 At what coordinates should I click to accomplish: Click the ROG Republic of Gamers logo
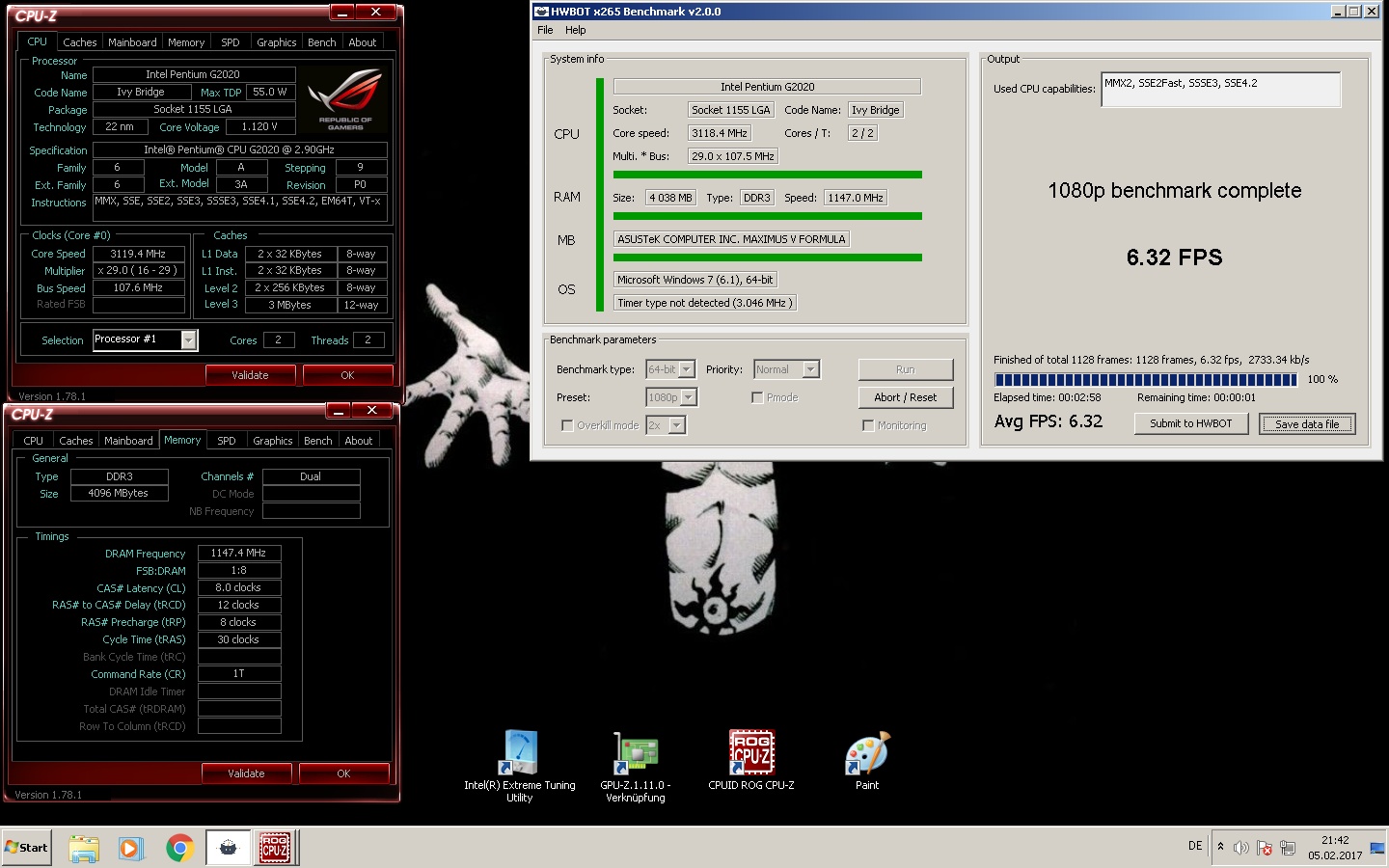pos(344,98)
